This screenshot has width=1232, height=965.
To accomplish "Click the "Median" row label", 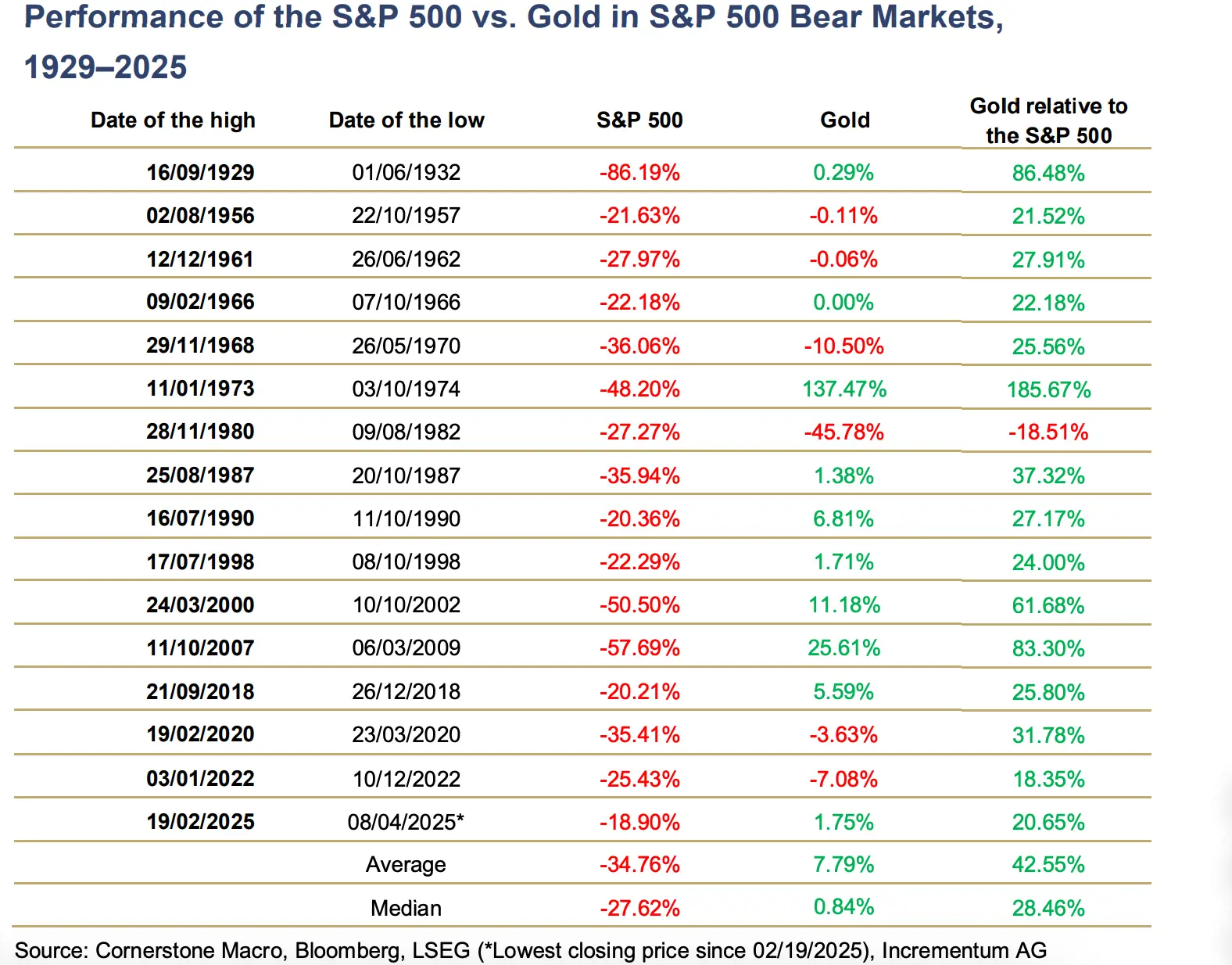I will point(406,908).
